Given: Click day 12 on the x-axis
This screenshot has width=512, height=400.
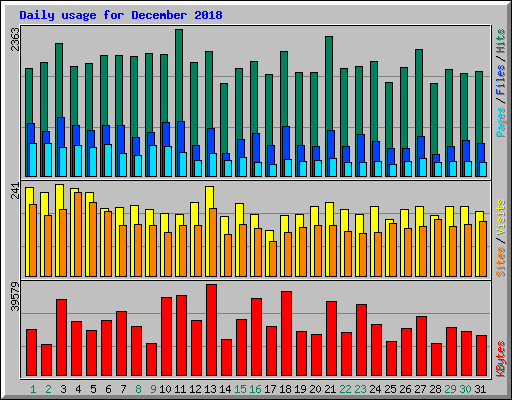Looking at the screenshot, I should point(195,389).
